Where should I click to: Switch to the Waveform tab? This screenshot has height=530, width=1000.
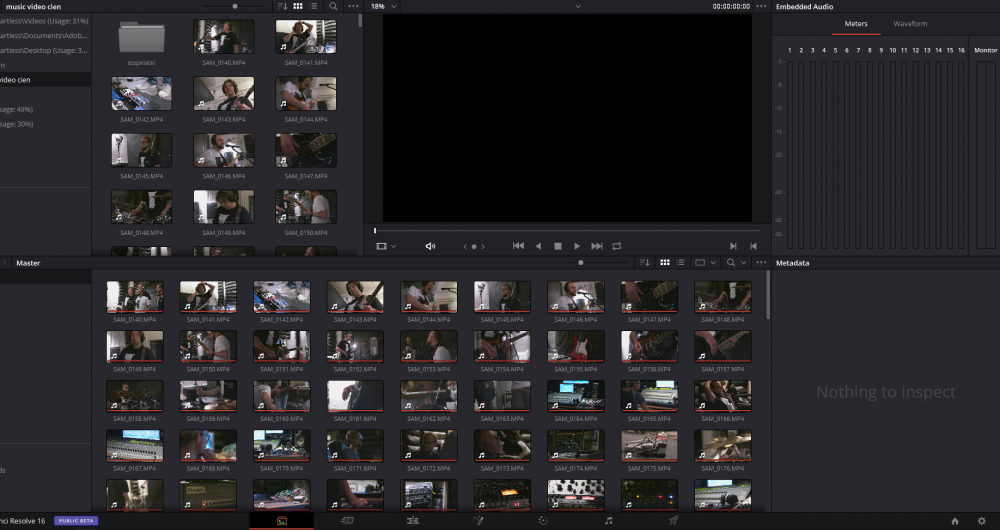pos(910,23)
